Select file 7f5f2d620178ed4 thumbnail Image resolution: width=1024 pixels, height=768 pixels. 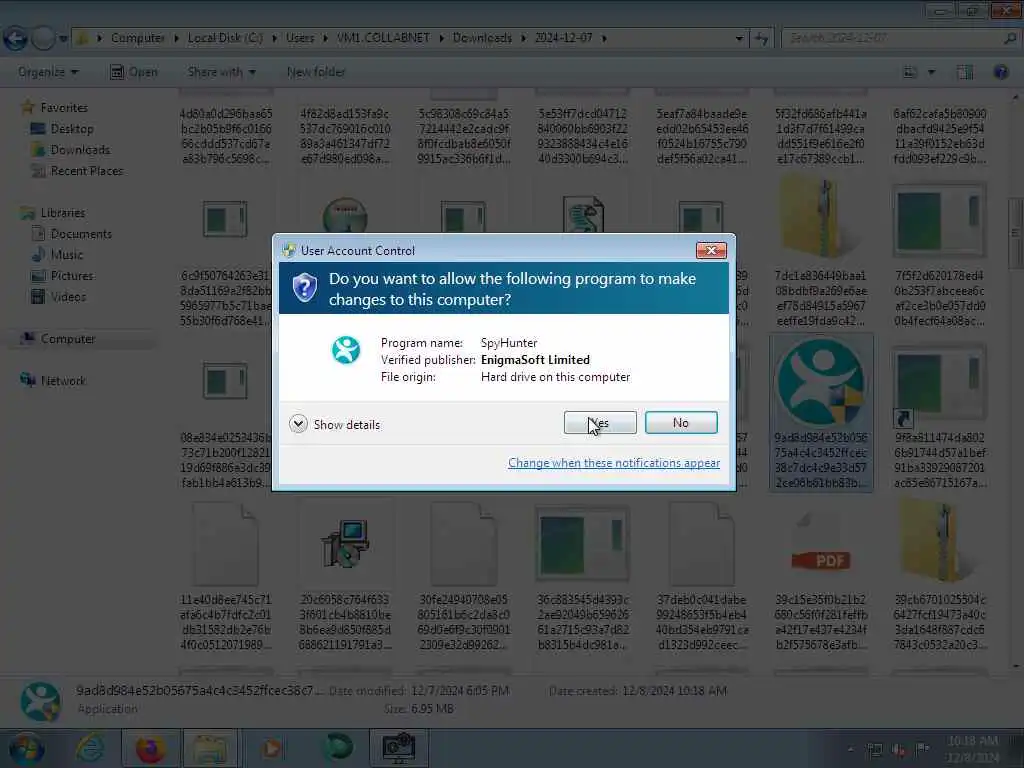tap(940, 220)
